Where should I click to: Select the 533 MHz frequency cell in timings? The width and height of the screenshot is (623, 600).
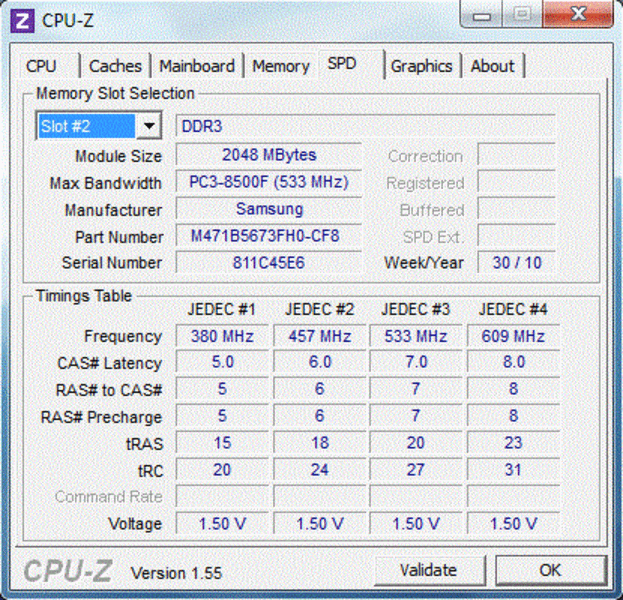point(416,336)
